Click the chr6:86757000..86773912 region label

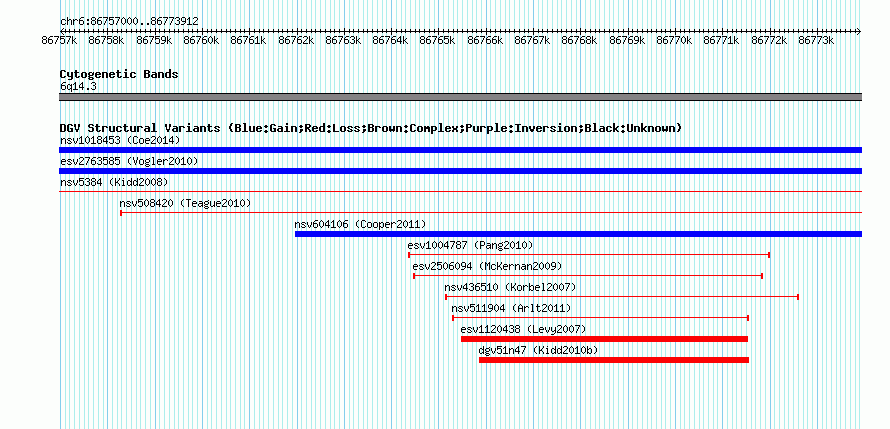pyautogui.click(x=129, y=21)
